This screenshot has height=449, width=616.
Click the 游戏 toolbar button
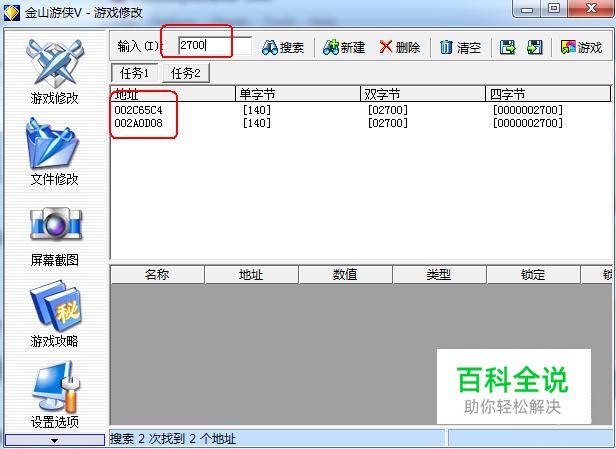[581, 47]
